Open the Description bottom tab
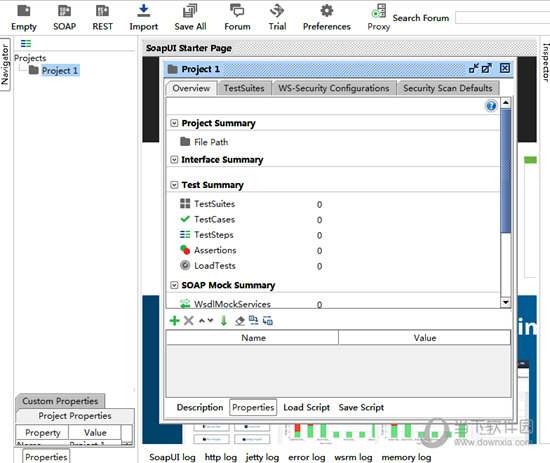This screenshot has height=463, width=550. point(200,407)
